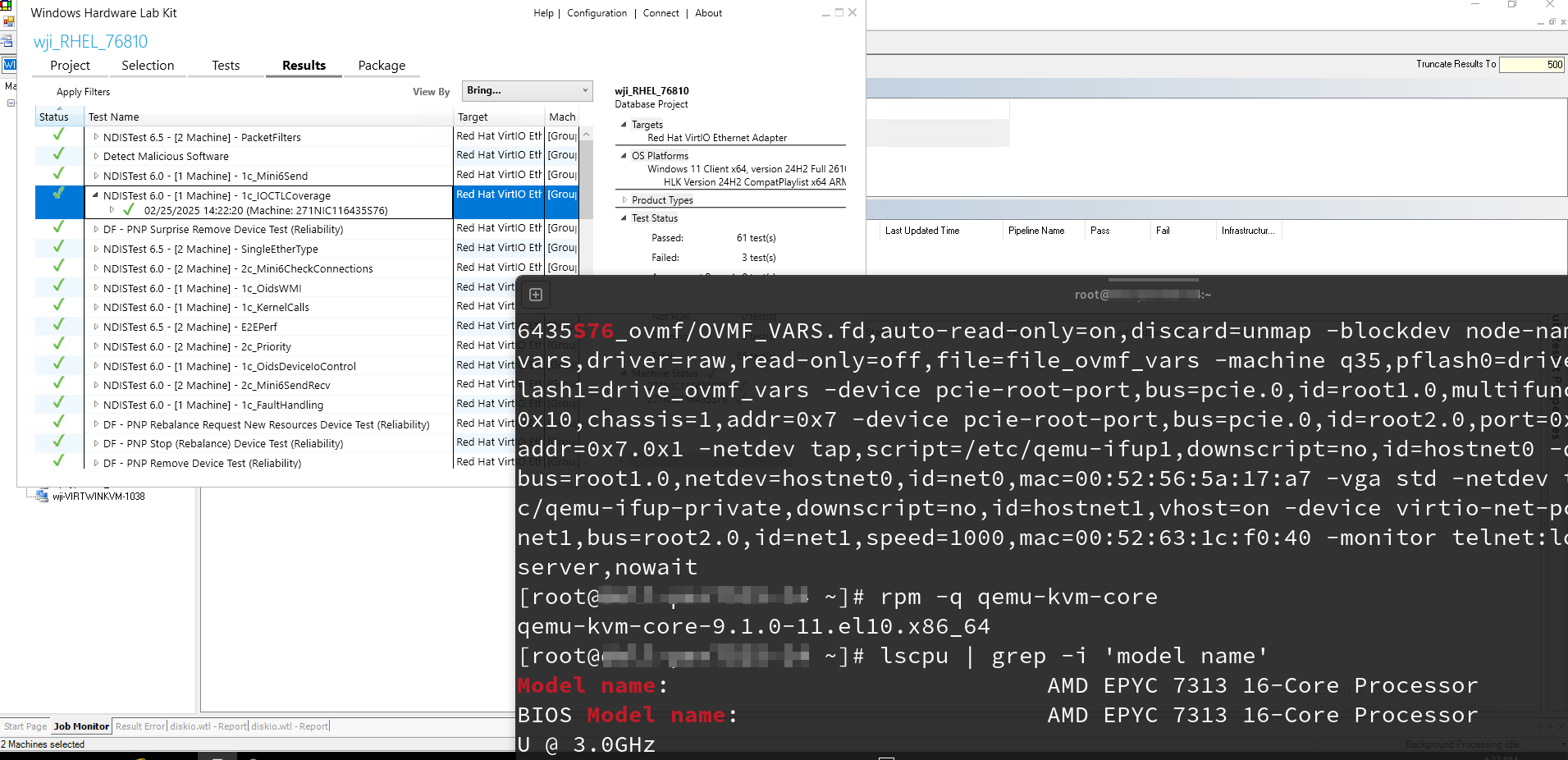Select the E2EPerf test name
Screen dimensions: 1568x760
(190, 327)
